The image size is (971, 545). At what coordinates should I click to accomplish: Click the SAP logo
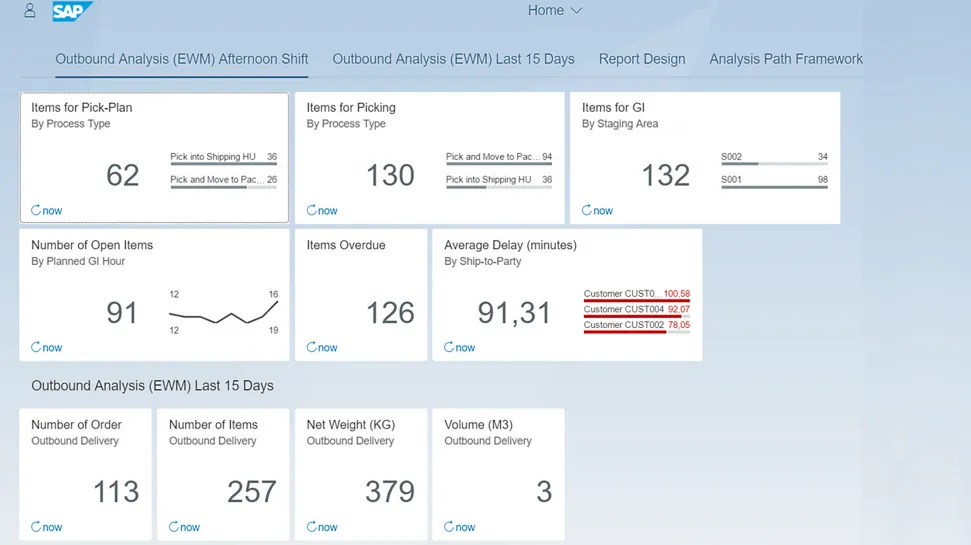tap(72, 11)
